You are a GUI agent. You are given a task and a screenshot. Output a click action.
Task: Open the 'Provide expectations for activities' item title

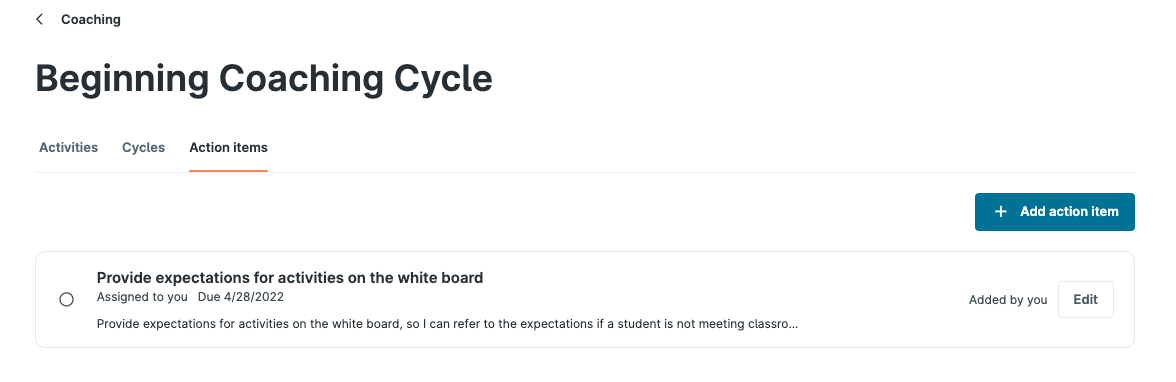pos(290,278)
